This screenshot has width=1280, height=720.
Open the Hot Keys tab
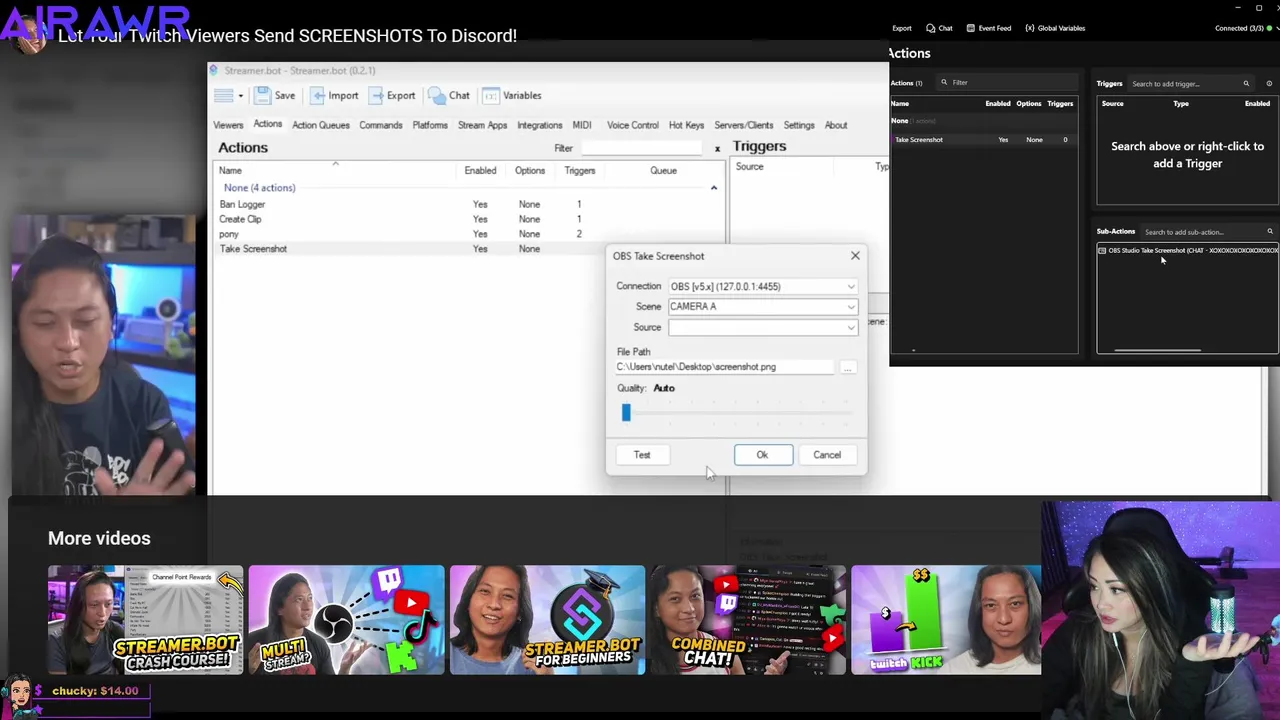(686, 125)
